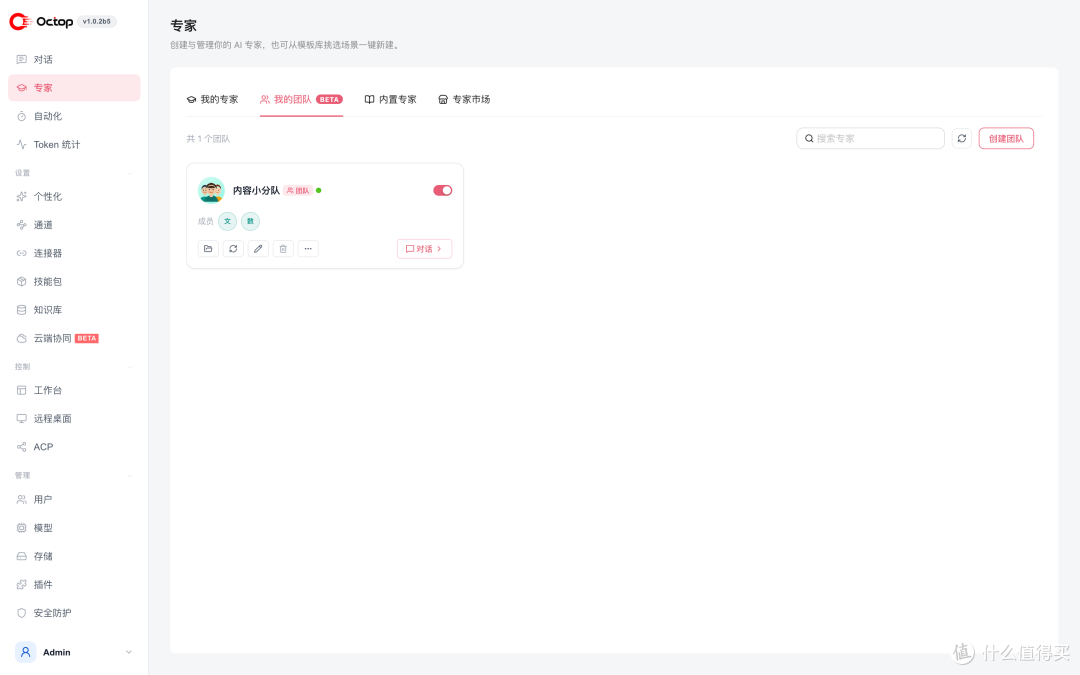Open 模型 management page
The image size is (1080, 675).
74,528
